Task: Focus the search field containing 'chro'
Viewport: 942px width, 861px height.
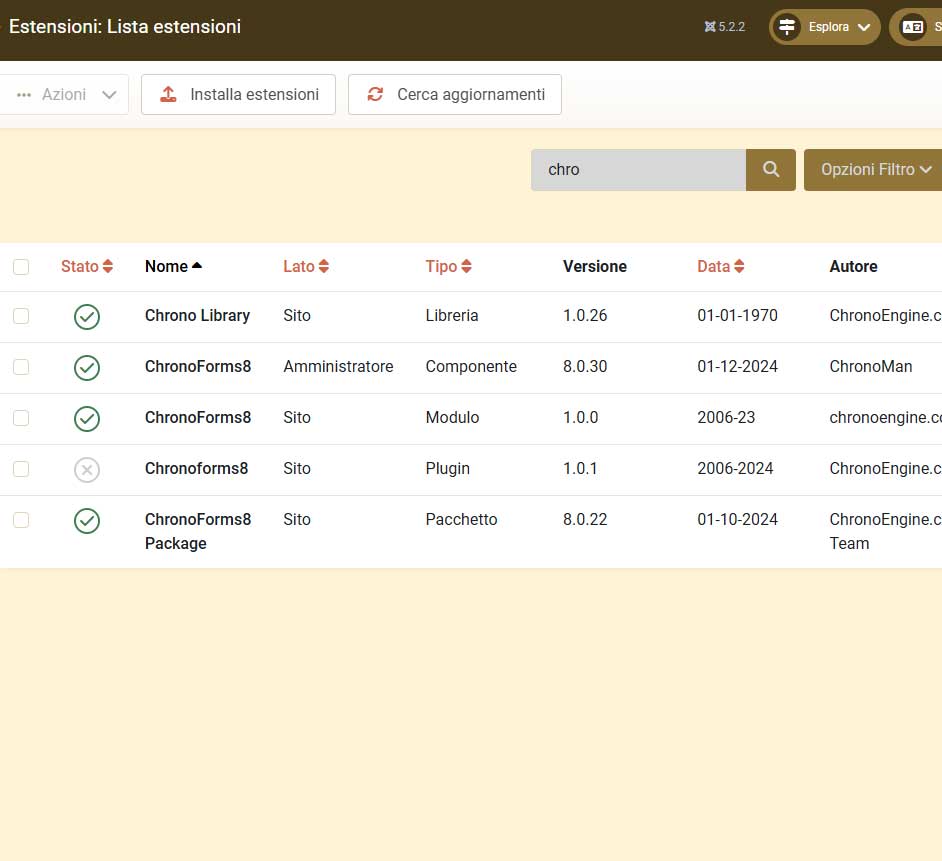Action: 638,170
